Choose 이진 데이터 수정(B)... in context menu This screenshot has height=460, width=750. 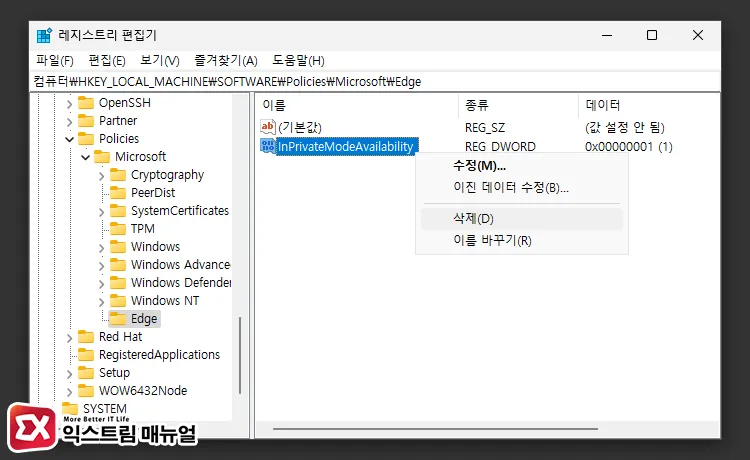[x=521, y=187]
